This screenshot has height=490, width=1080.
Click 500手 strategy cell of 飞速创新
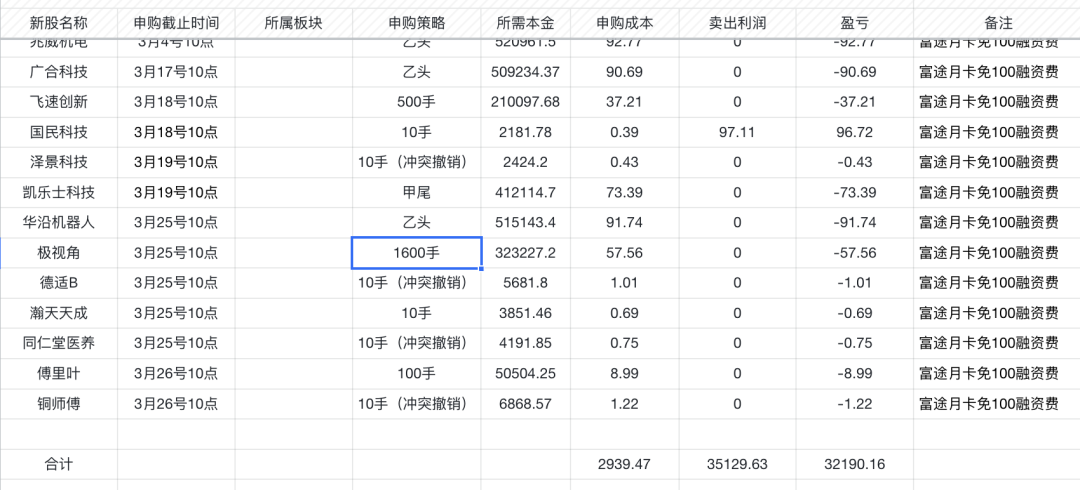(417, 102)
